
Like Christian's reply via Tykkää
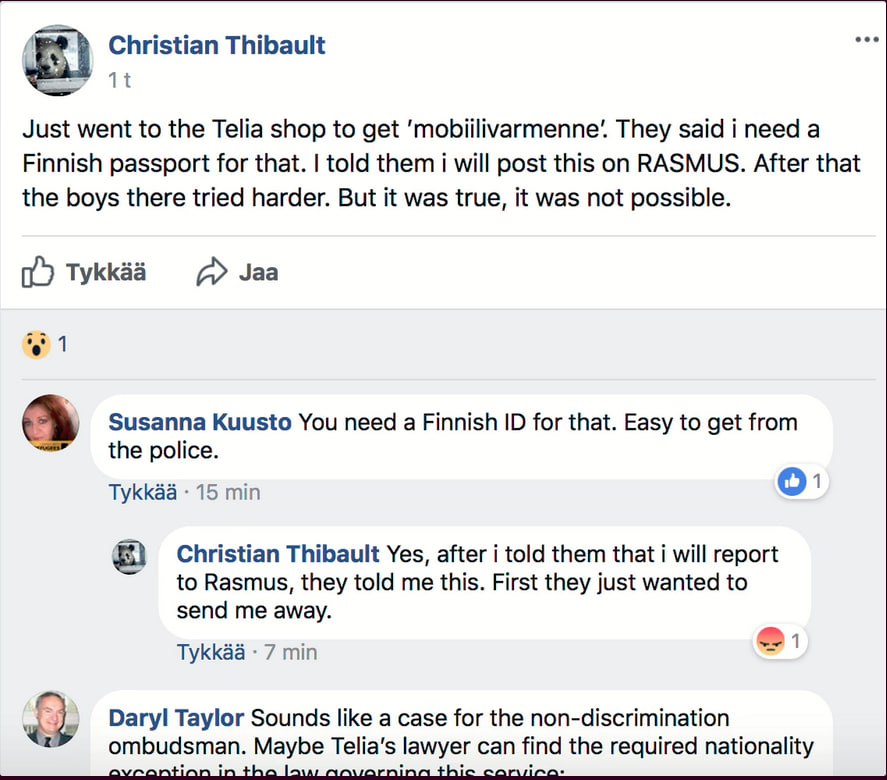tap(210, 652)
